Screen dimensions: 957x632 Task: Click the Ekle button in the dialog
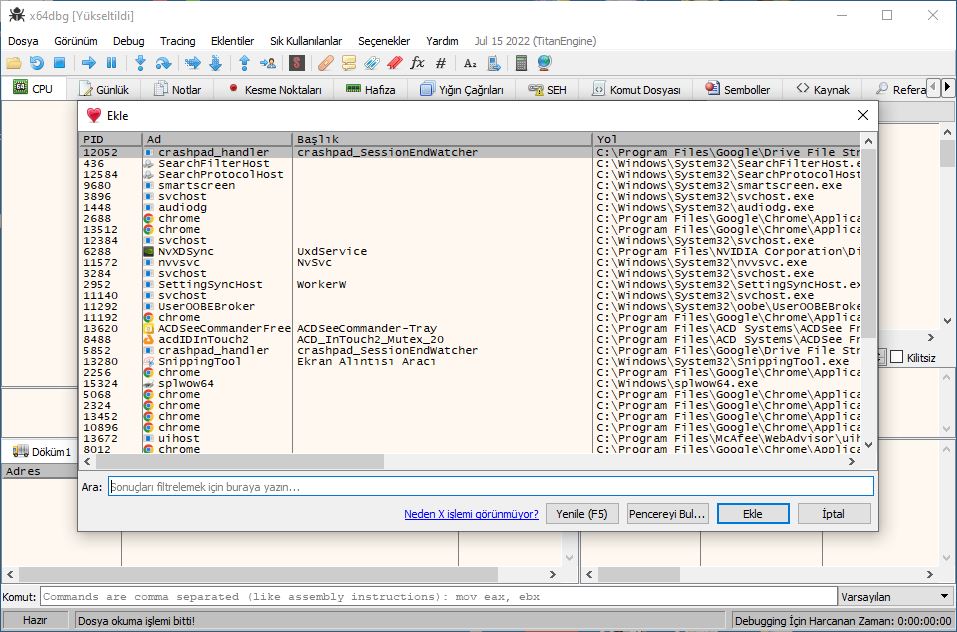pyautogui.click(x=753, y=514)
